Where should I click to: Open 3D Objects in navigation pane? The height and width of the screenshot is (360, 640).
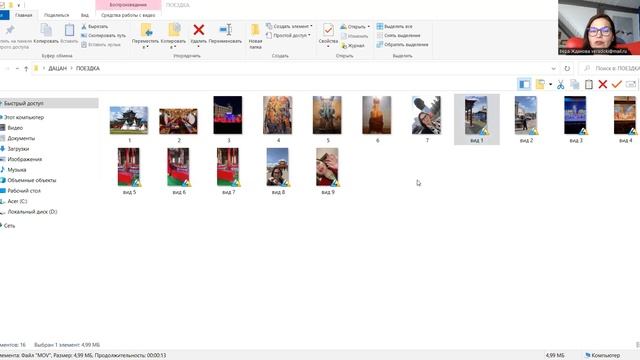pos(31,180)
